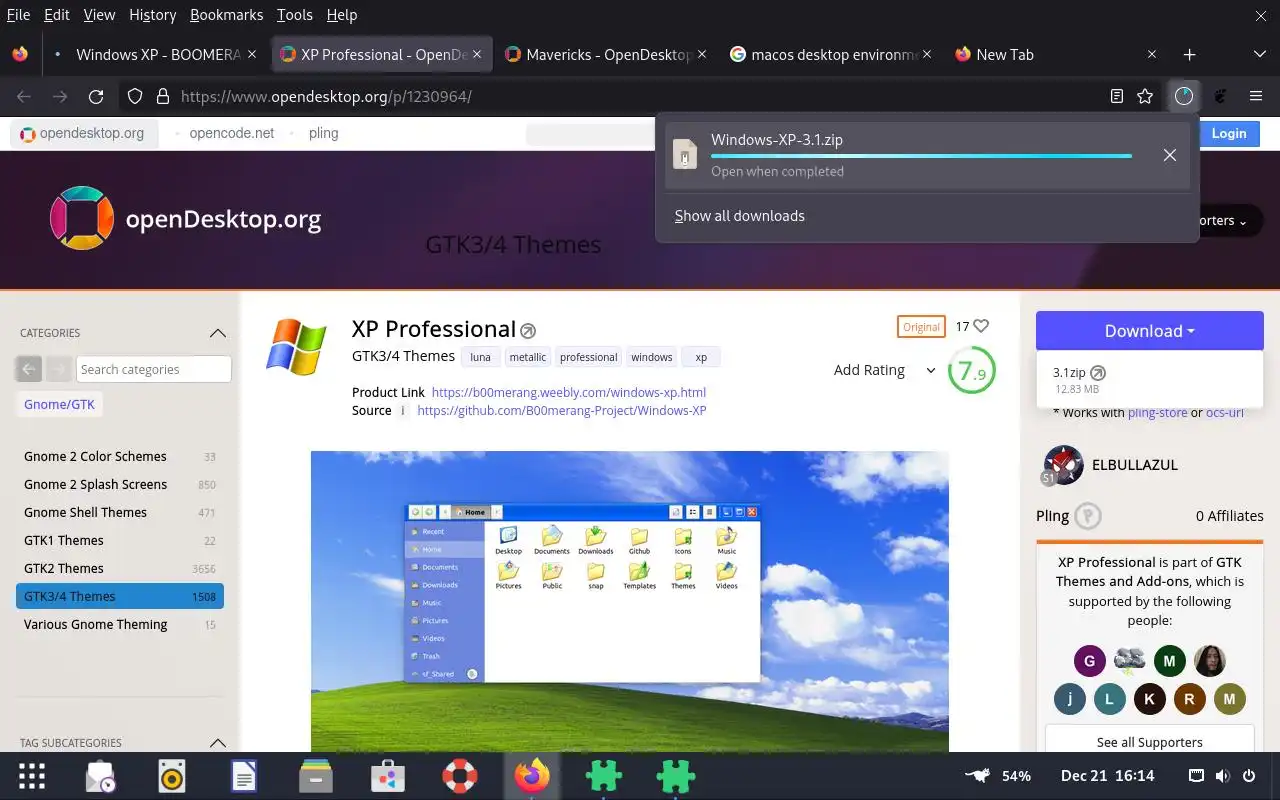1280x800 pixels.
Task: Like the theme with the heart icon
Action: click(x=981, y=326)
